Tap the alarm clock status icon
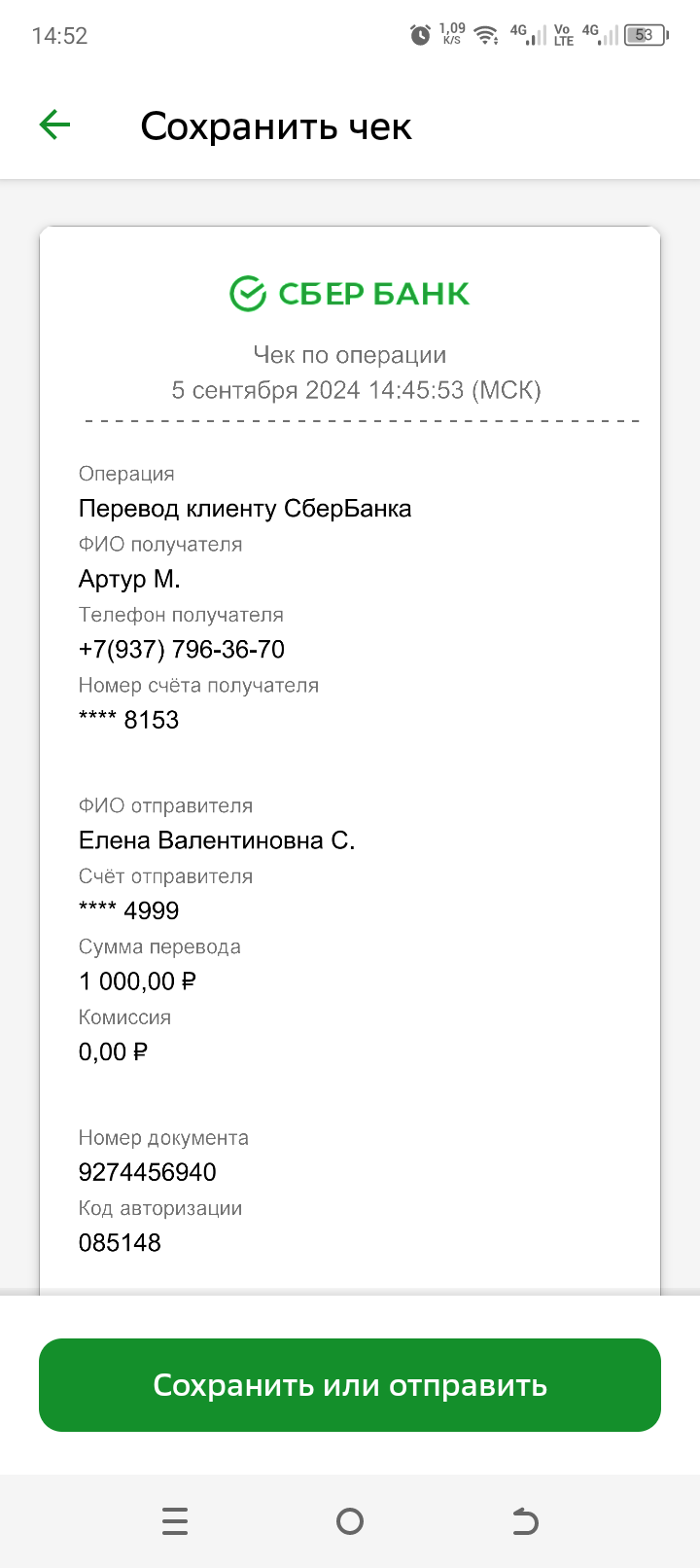The width and height of the screenshot is (700, 1568). click(x=420, y=35)
